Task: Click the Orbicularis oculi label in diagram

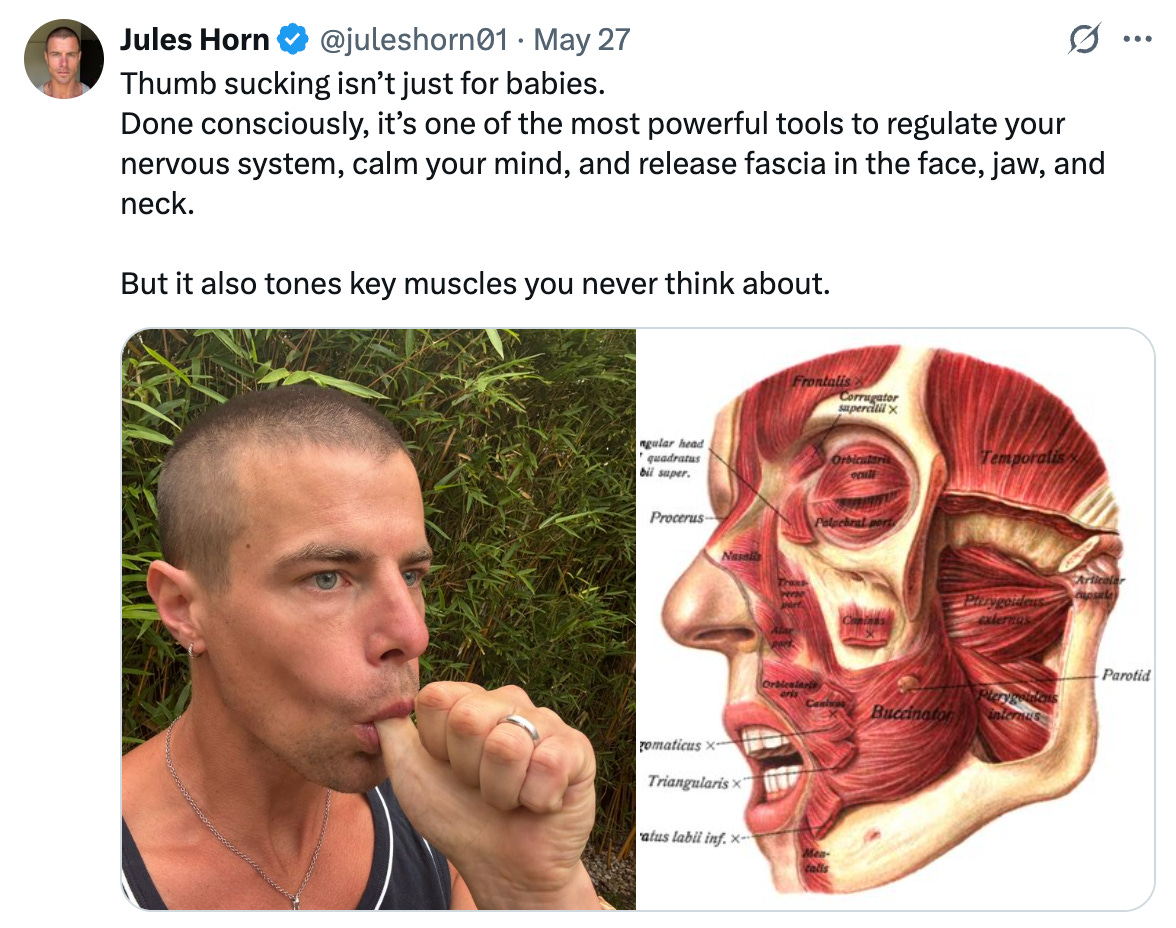Action: (860, 466)
